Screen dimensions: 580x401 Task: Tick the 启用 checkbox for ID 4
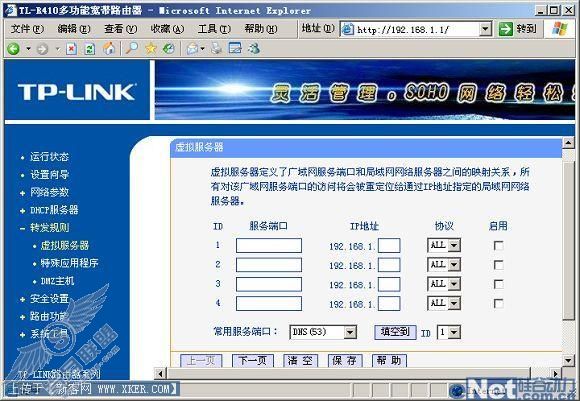498,304
